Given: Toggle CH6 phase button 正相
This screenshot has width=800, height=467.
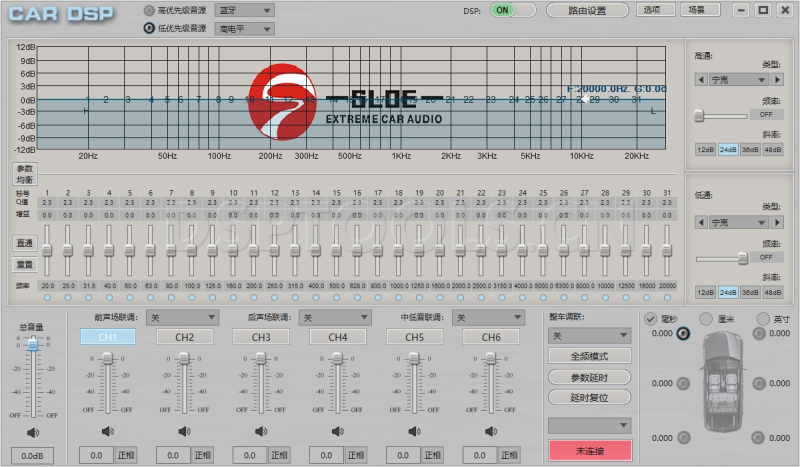Looking at the screenshot, I should click(509, 455).
